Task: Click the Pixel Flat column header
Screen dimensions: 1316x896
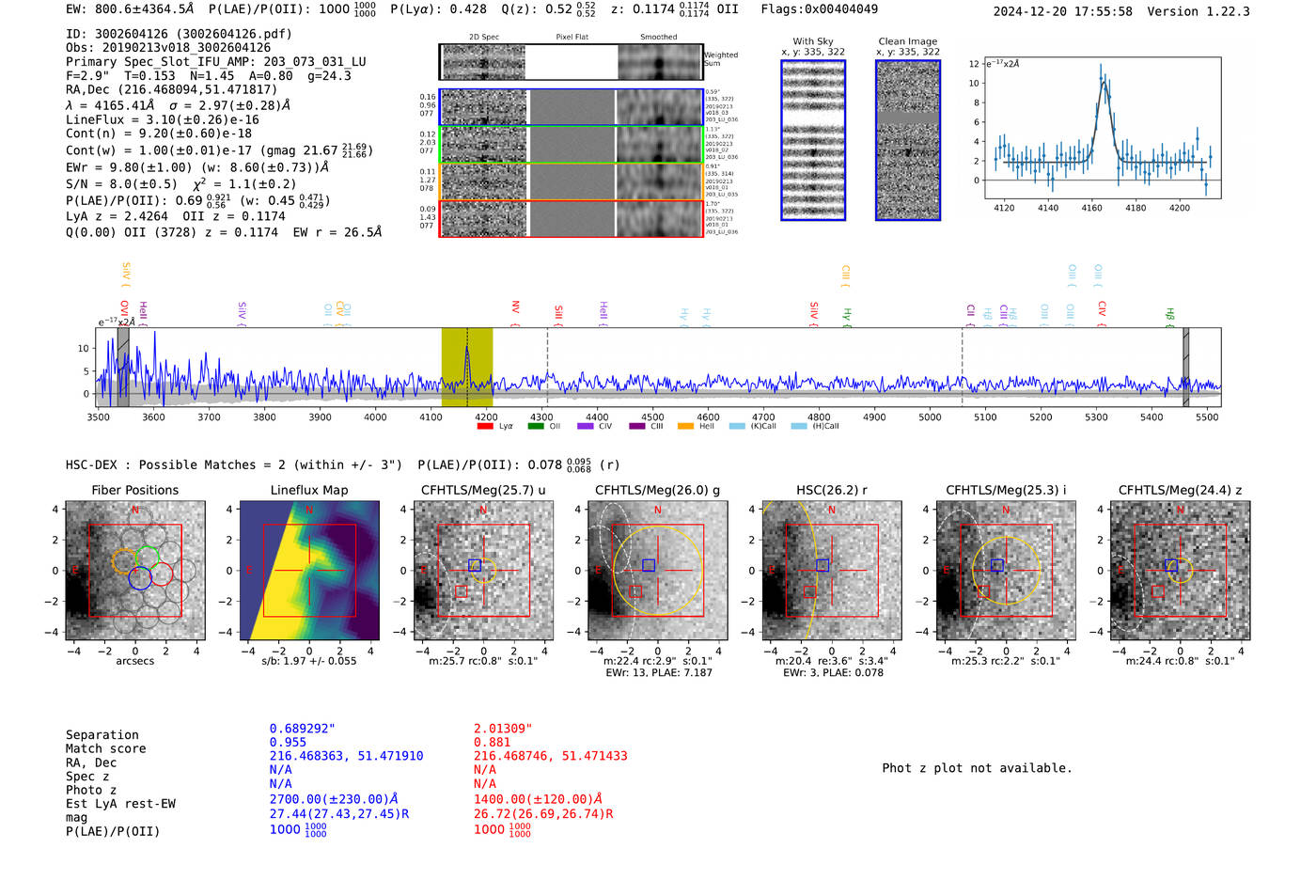Action: tap(572, 38)
